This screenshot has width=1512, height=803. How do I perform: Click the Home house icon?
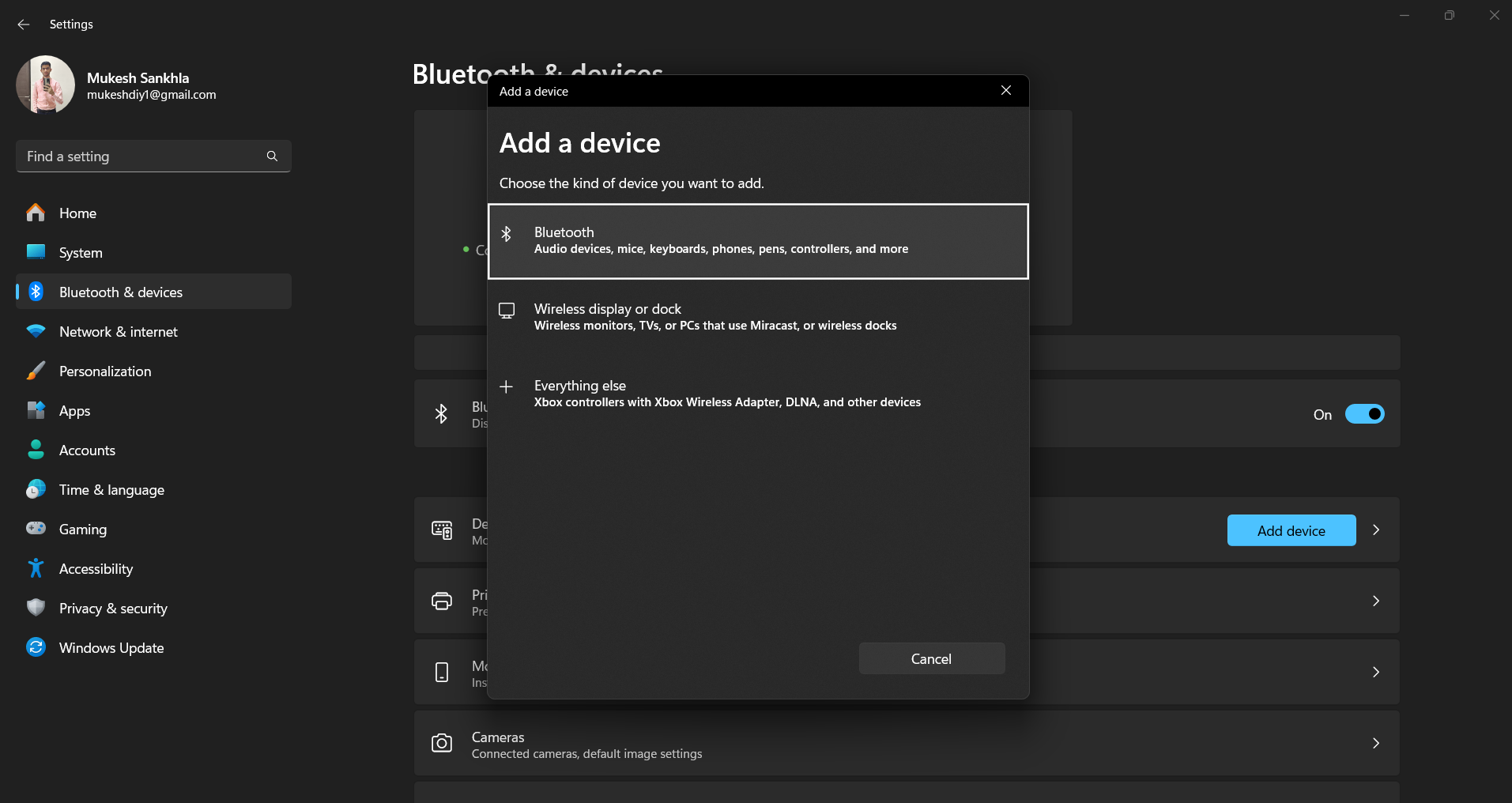tap(36, 213)
